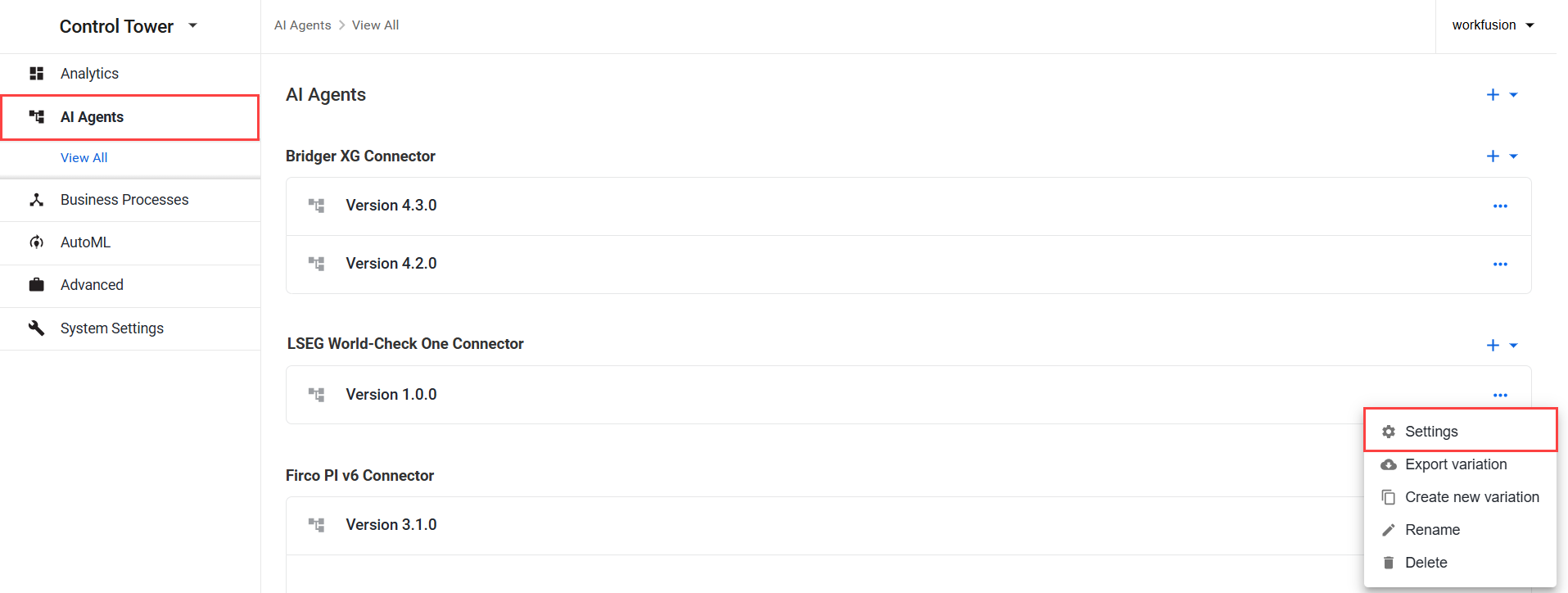Click the AutoML icon in the sidebar
This screenshot has height=593, width=1568.
[x=37, y=242]
